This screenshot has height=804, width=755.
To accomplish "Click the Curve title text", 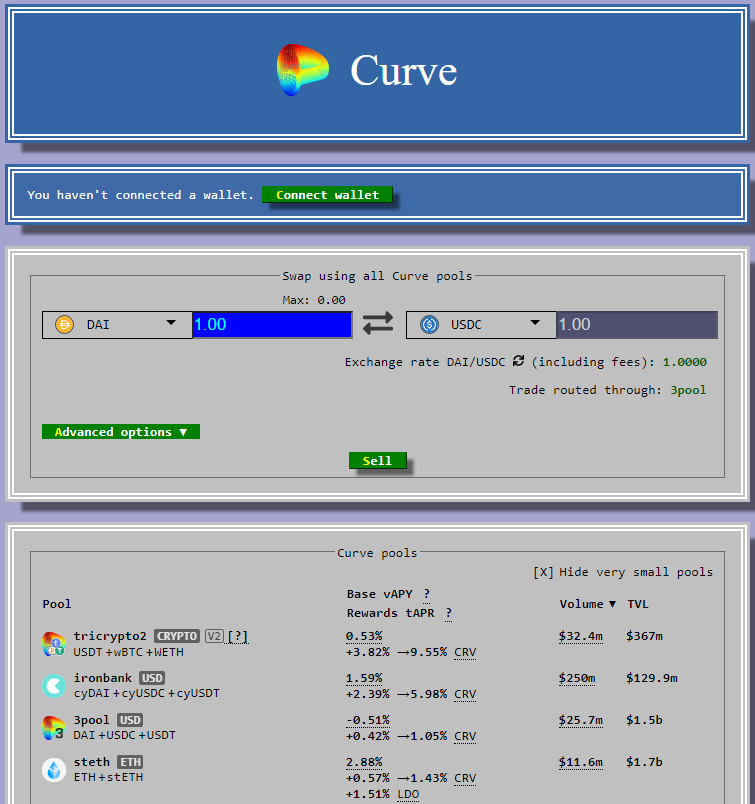I will point(404,70).
